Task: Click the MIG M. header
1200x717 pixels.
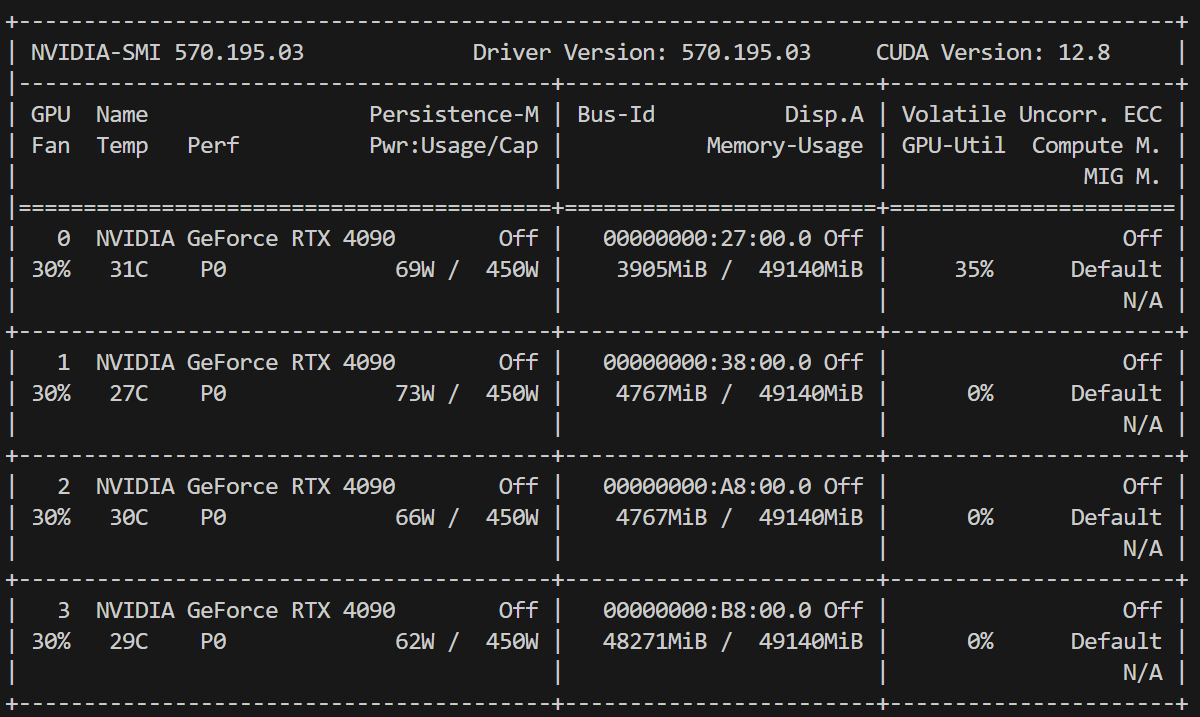Action: (x=1122, y=177)
